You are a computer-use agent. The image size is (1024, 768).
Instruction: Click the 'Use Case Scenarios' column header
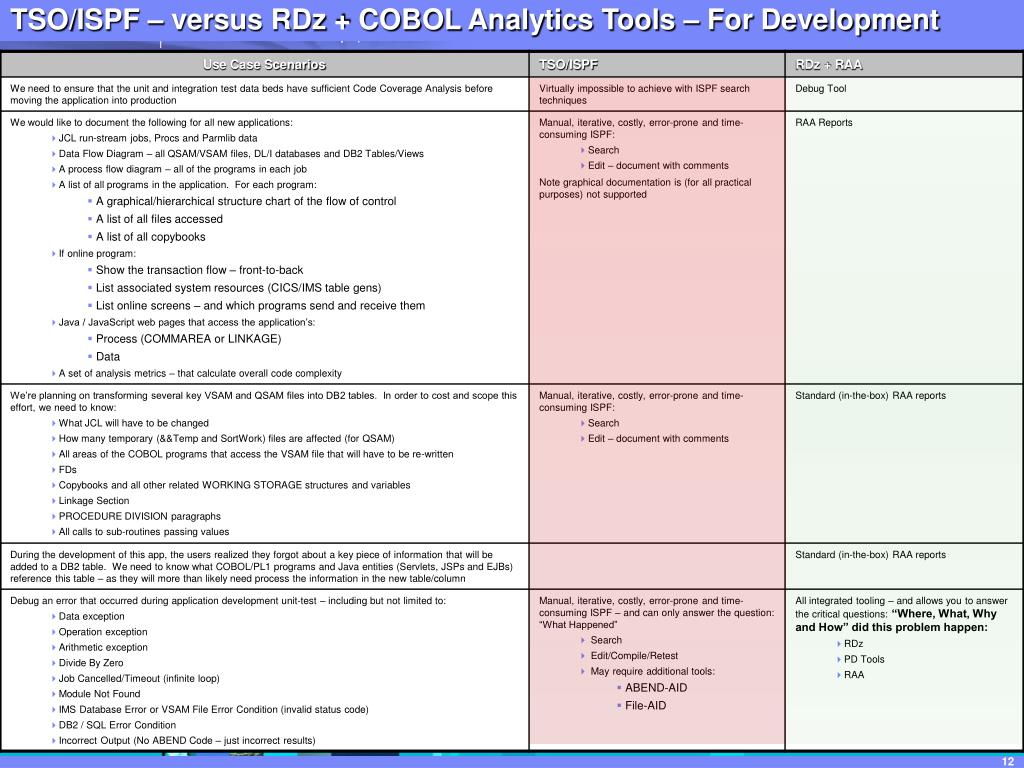[264, 65]
